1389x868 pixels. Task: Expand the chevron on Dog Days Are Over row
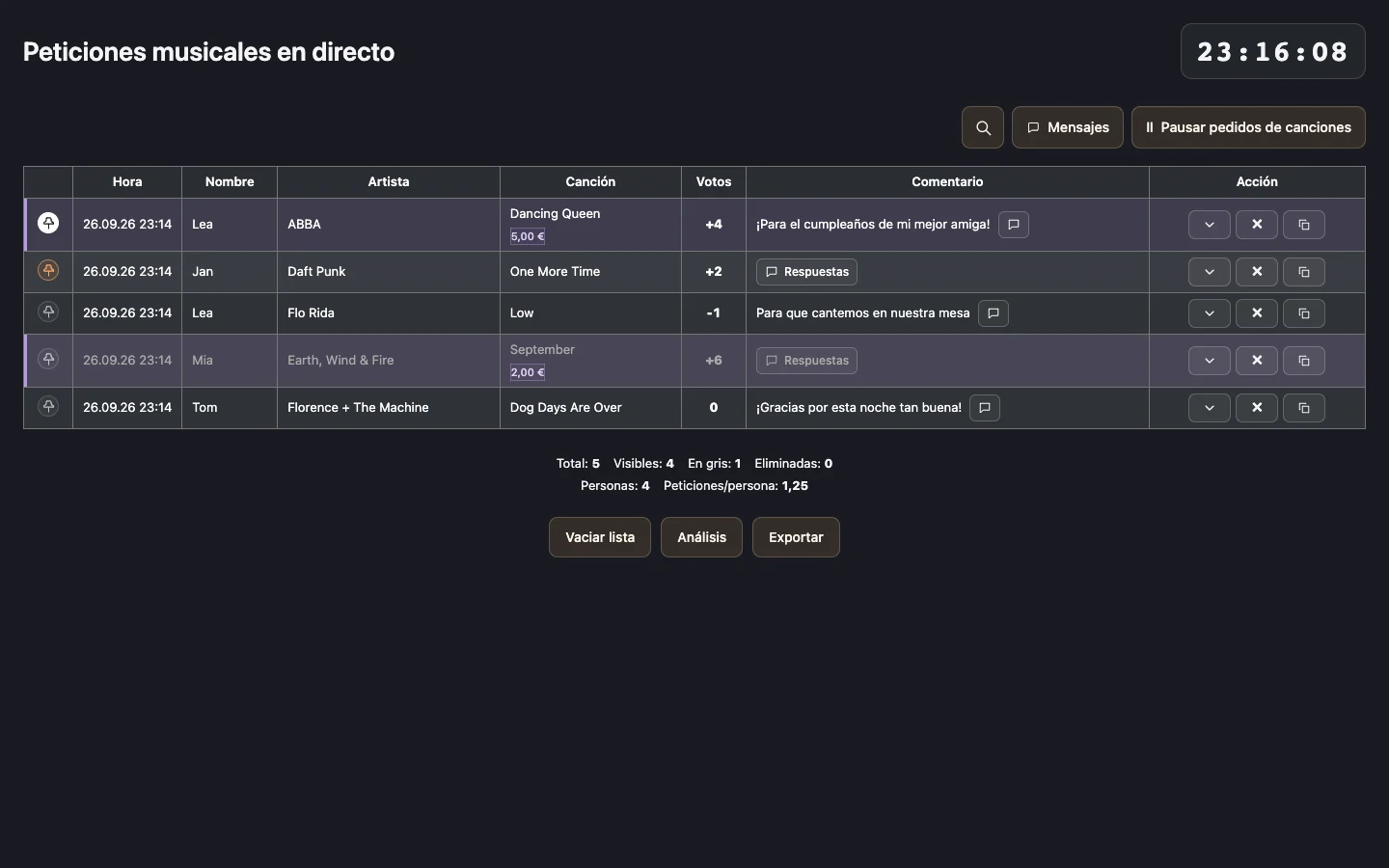1210,408
